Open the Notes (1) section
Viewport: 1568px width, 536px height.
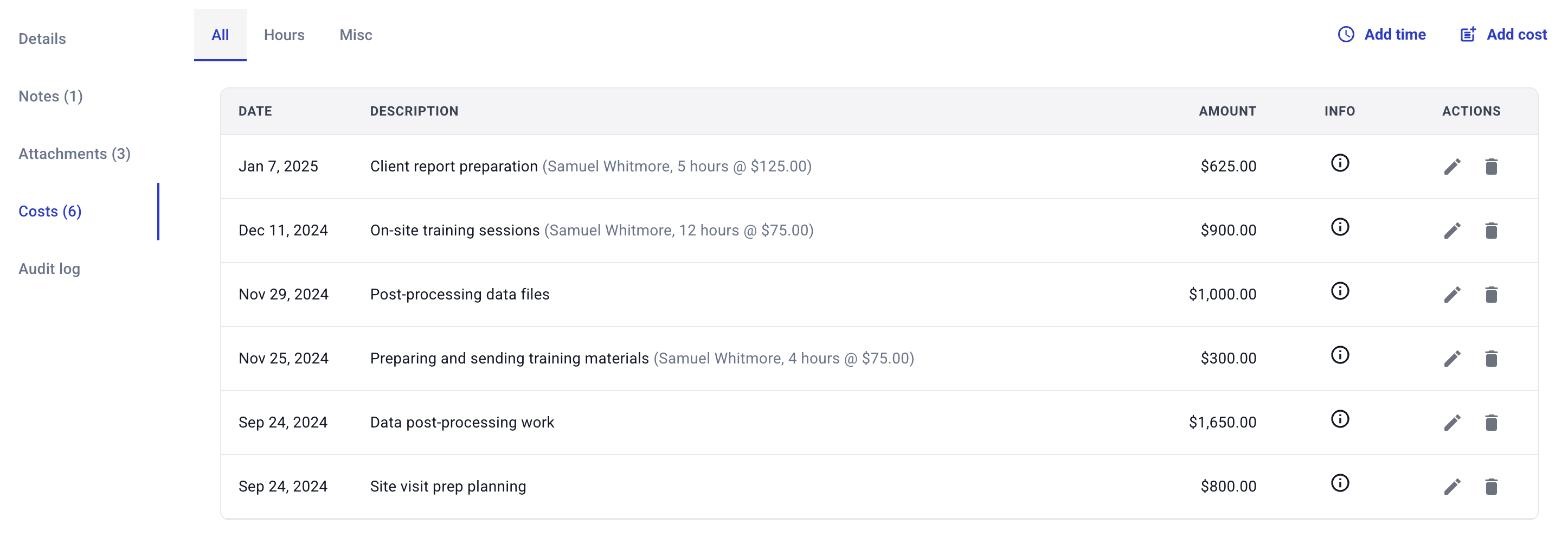tap(50, 96)
